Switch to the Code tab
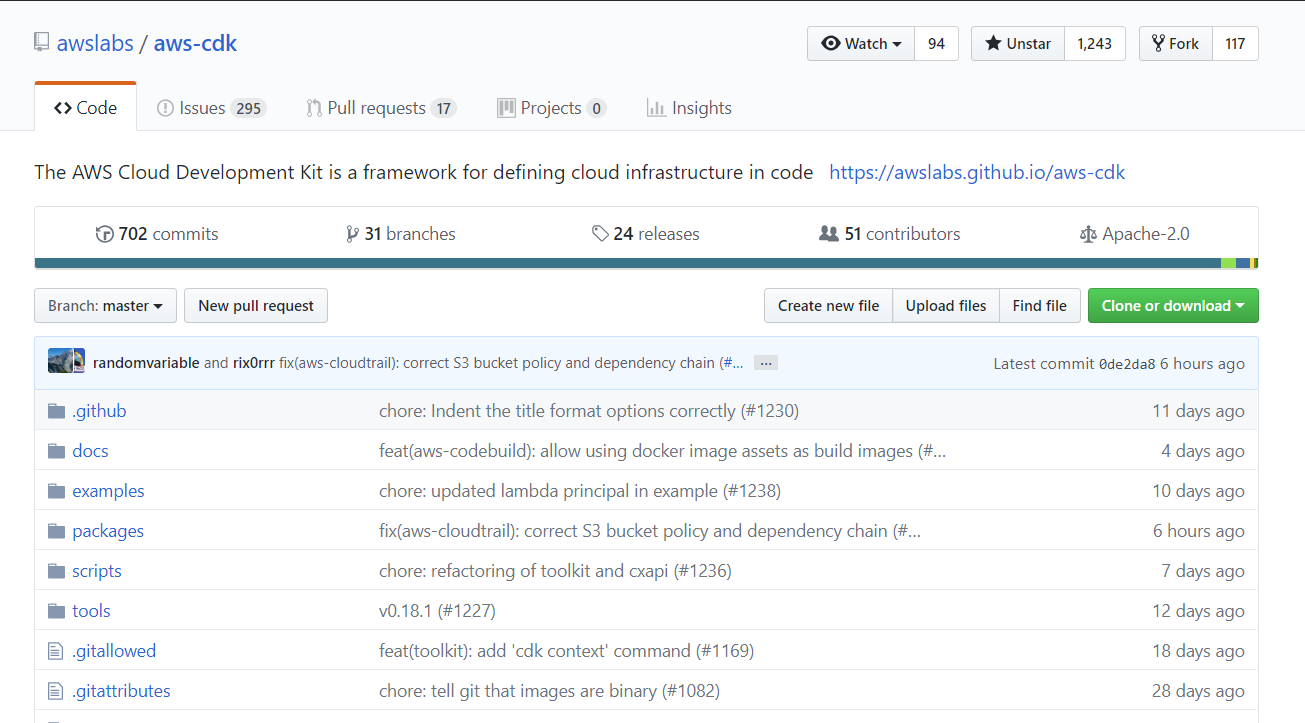This screenshot has width=1305, height=723. point(86,108)
